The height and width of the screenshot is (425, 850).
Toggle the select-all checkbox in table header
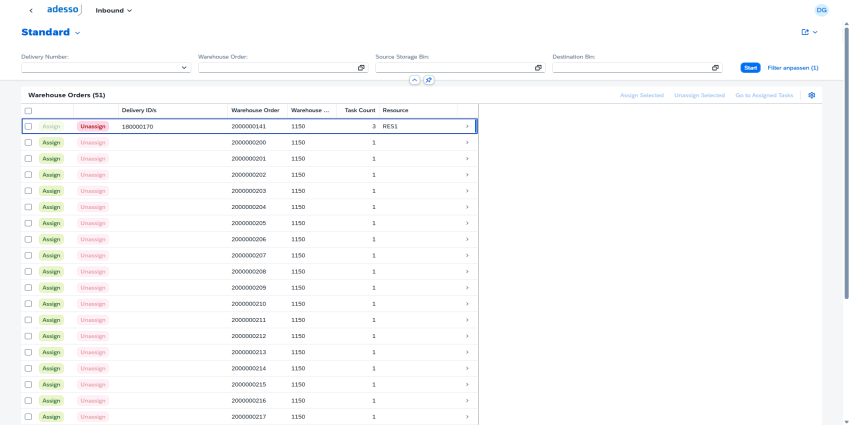click(29, 110)
